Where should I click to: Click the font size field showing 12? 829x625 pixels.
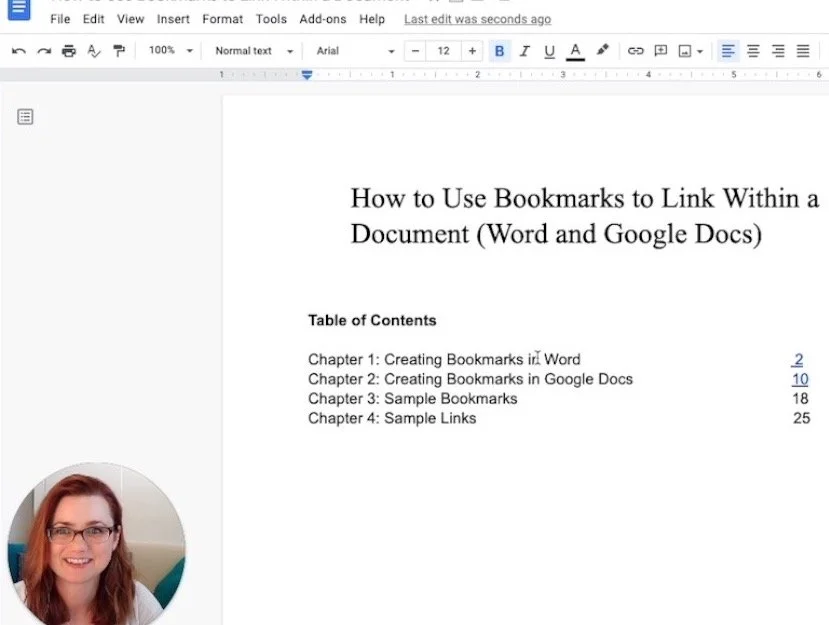(x=443, y=51)
